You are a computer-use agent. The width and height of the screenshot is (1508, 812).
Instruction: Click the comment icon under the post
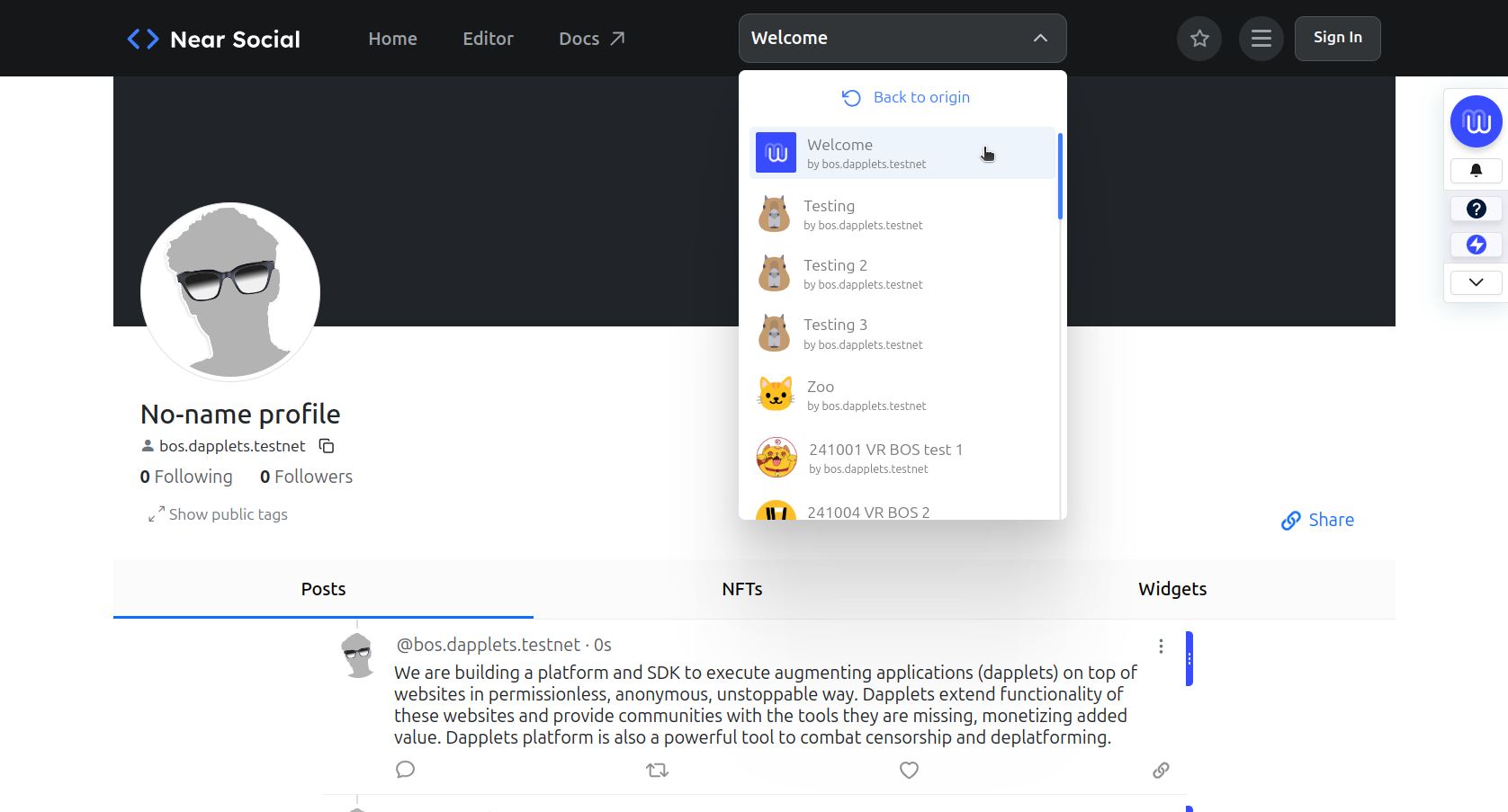tap(405, 770)
